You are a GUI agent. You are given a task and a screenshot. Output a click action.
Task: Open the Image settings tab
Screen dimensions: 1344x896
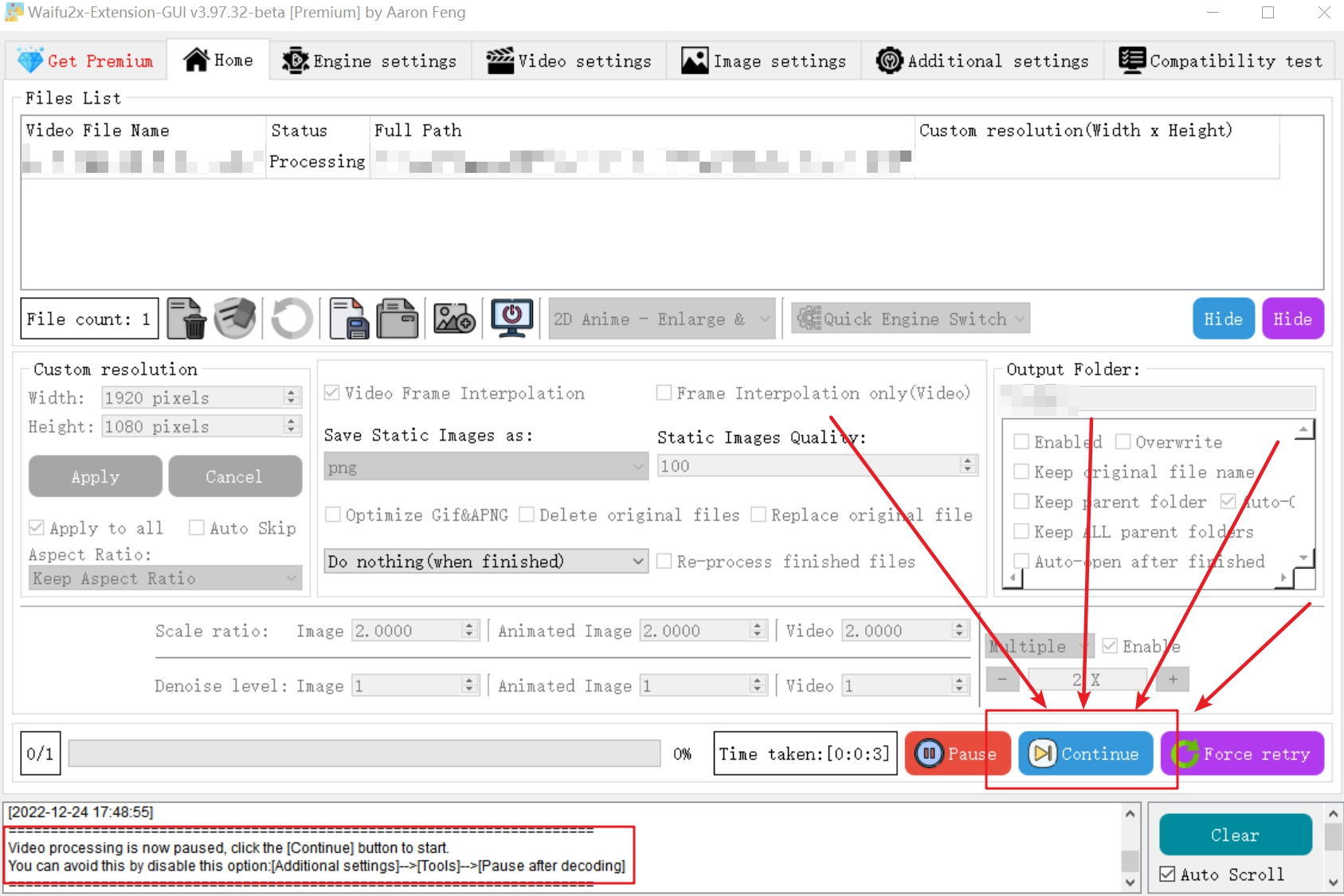click(x=764, y=61)
